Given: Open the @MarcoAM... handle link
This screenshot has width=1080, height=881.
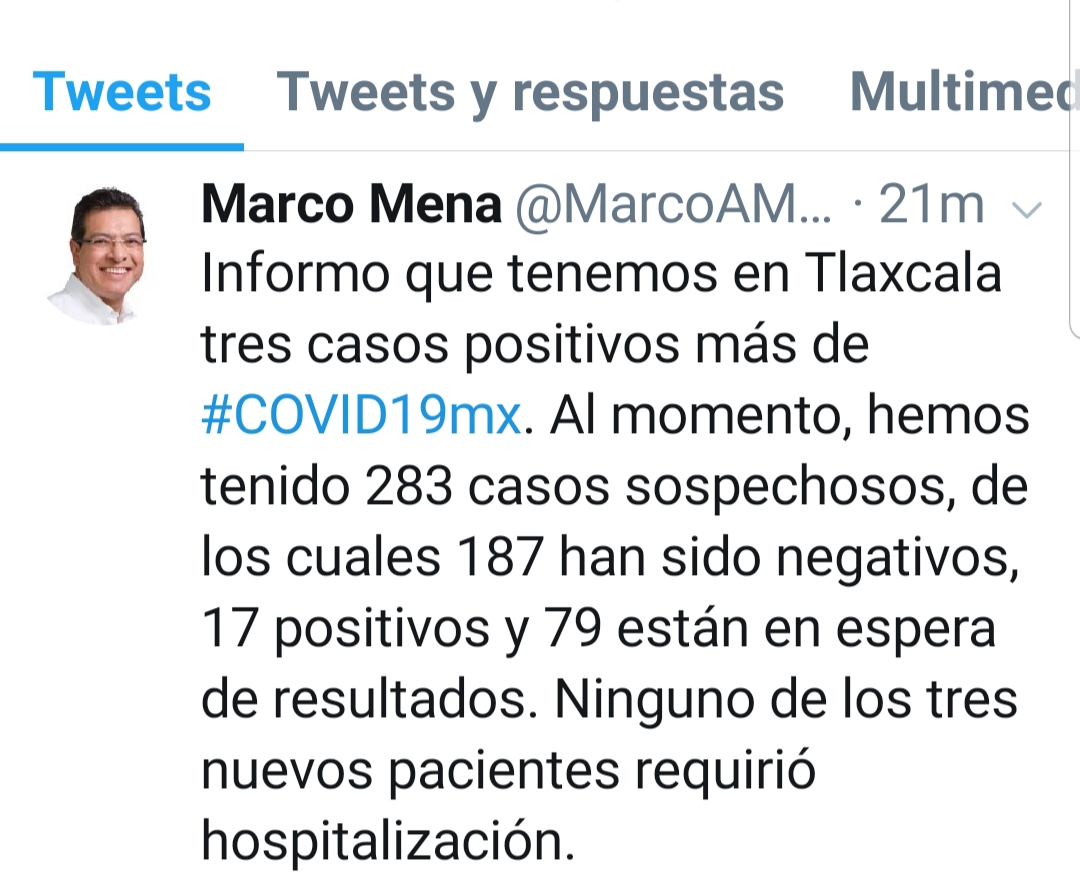Looking at the screenshot, I should tap(673, 205).
